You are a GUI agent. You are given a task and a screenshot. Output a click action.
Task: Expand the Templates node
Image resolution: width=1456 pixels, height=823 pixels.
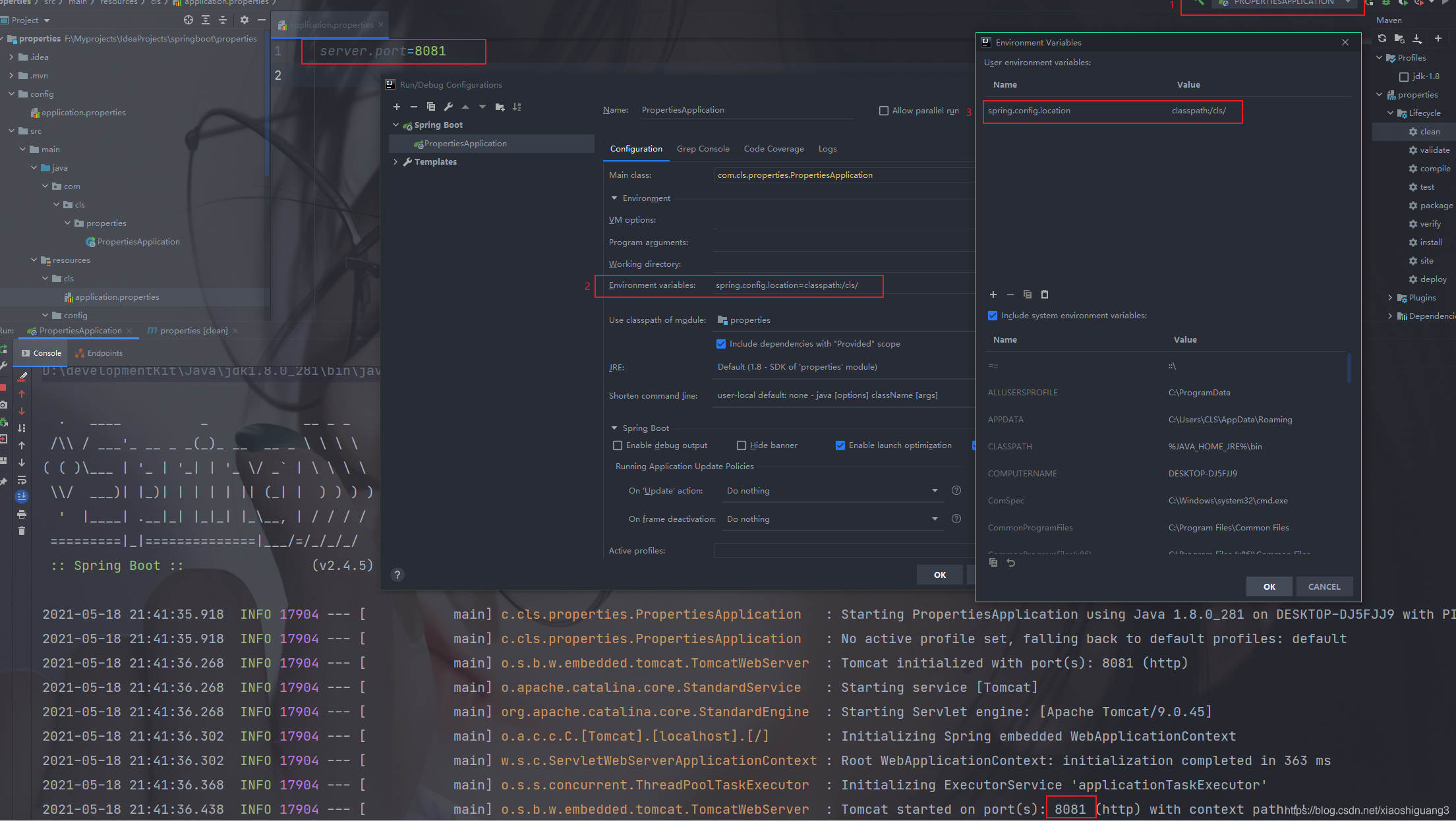tap(396, 162)
